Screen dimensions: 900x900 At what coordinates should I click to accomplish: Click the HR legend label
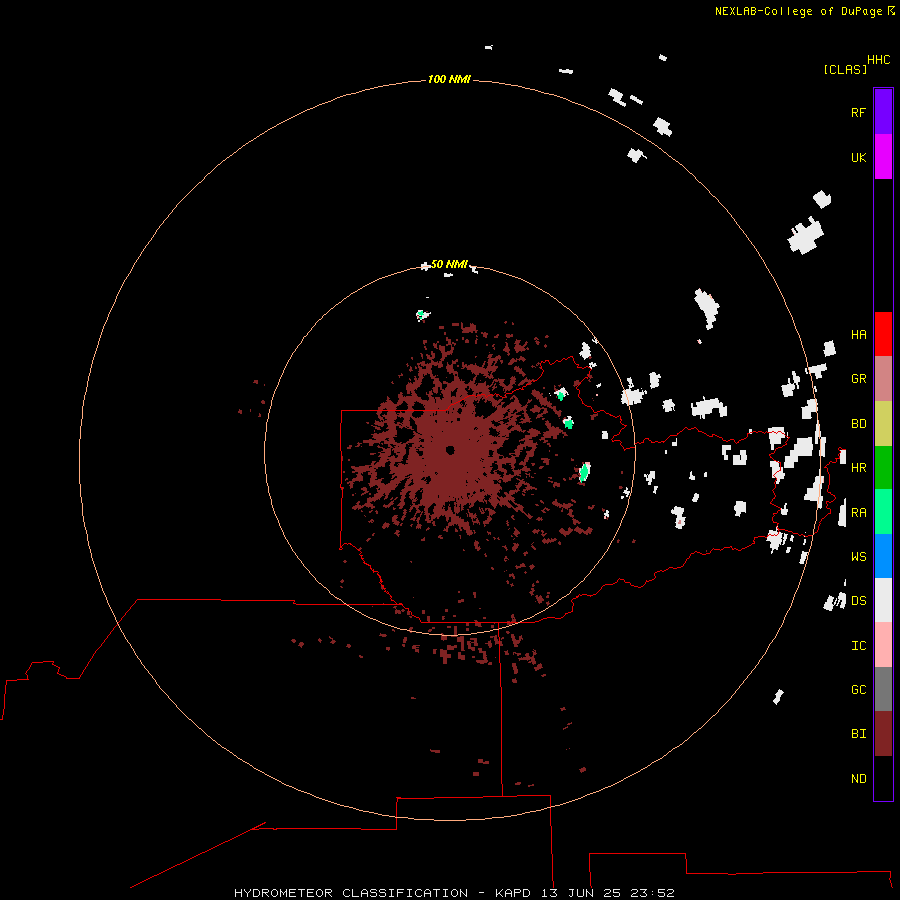point(858,468)
